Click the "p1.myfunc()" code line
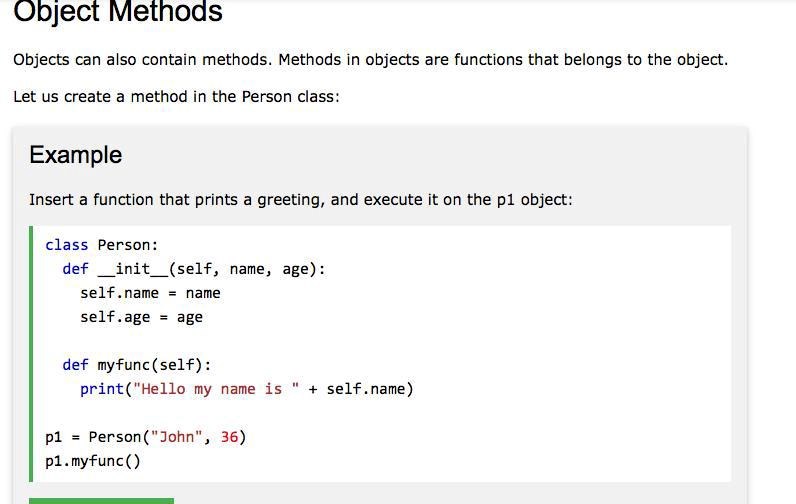 tap(93, 461)
